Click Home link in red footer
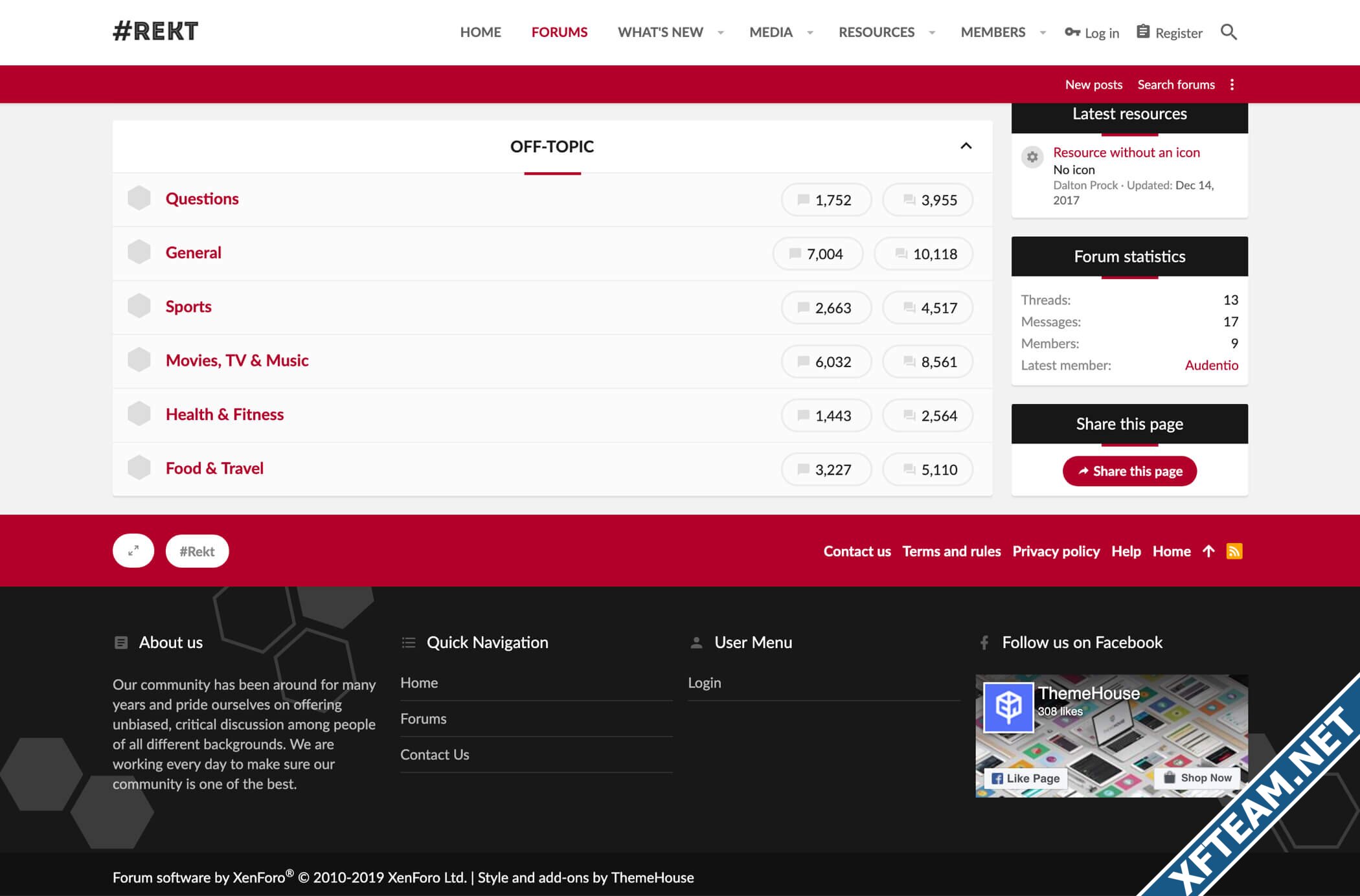 [x=1172, y=551]
